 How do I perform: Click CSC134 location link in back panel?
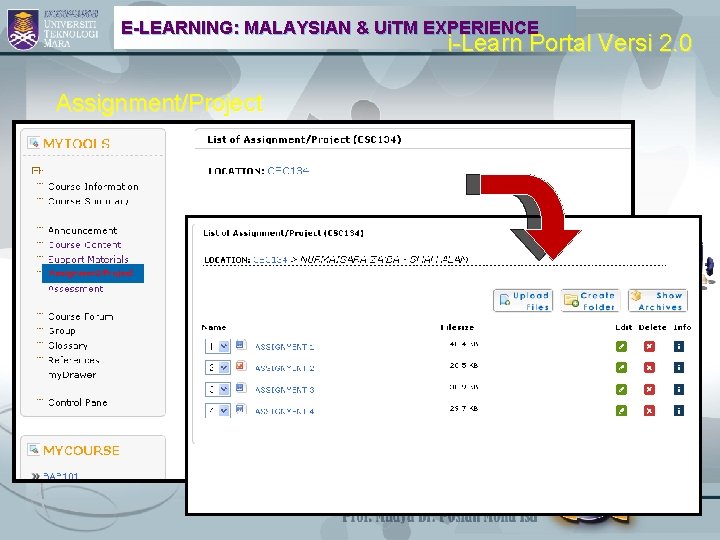(x=288, y=171)
